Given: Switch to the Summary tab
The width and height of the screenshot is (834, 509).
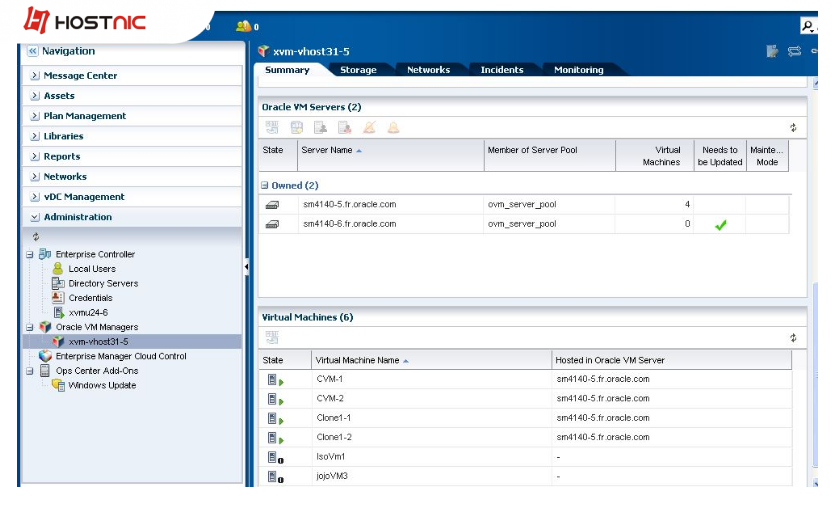Looking at the screenshot, I should (x=287, y=70).
